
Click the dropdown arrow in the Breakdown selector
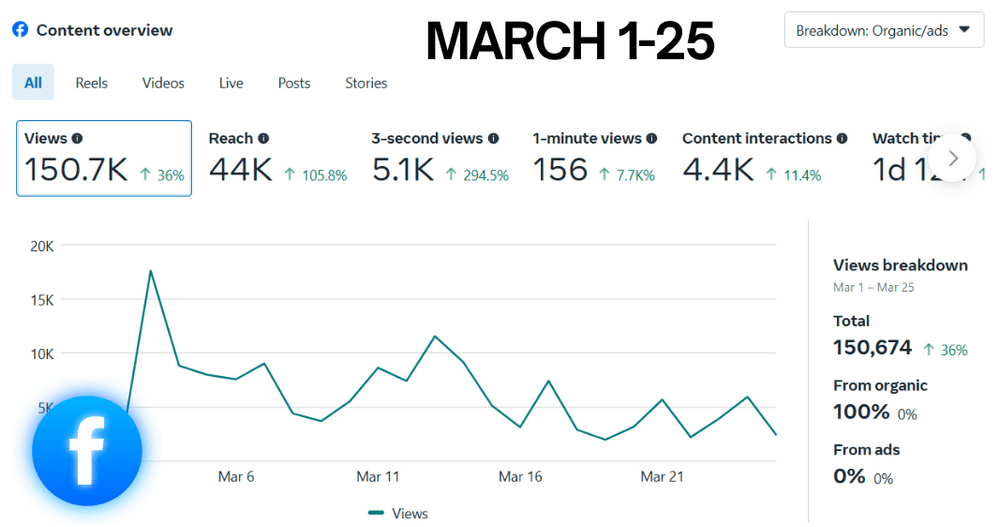pos(965,29)
